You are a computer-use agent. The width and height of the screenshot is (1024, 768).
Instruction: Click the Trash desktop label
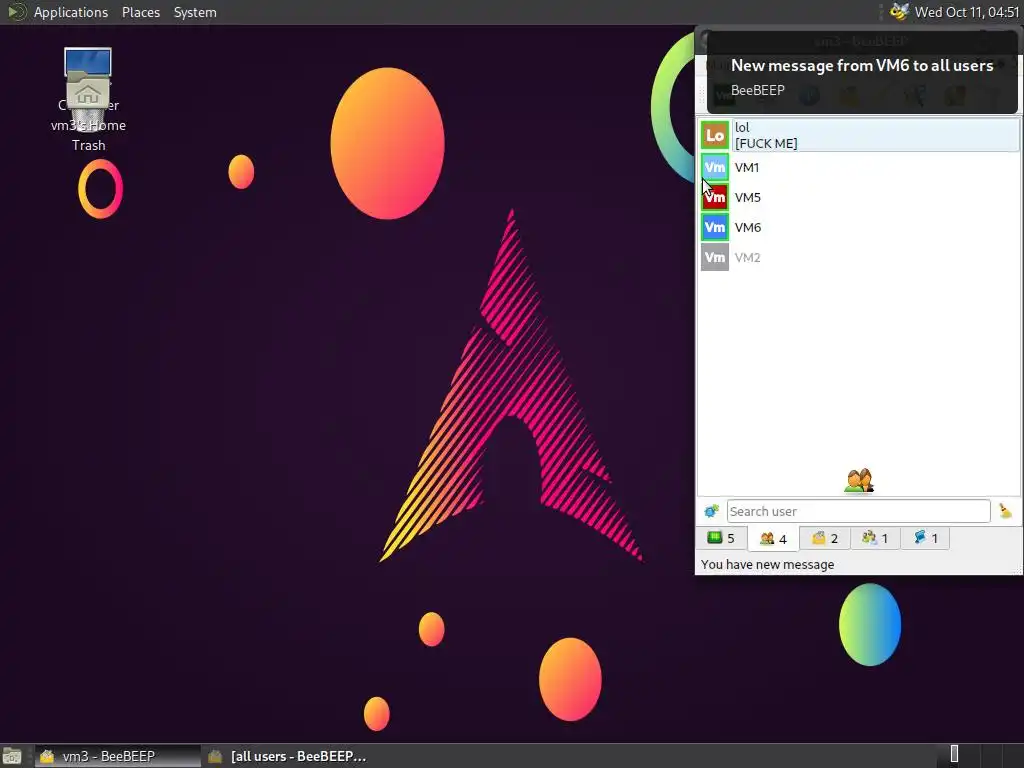pyautogui.click(x=88, y=145)
